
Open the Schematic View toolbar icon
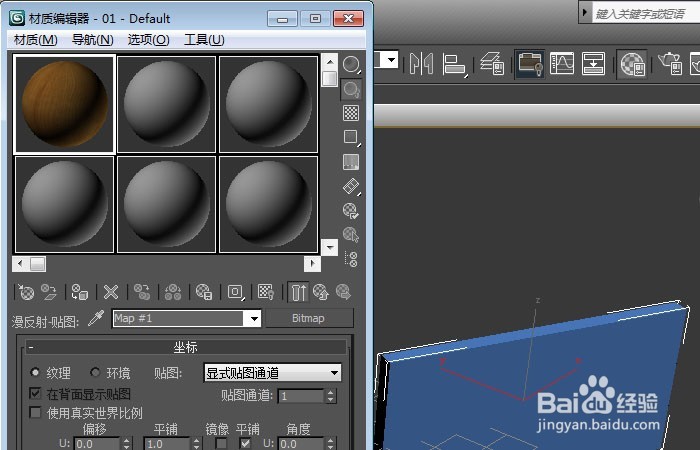pyautogui.click(x=594, y=63)
